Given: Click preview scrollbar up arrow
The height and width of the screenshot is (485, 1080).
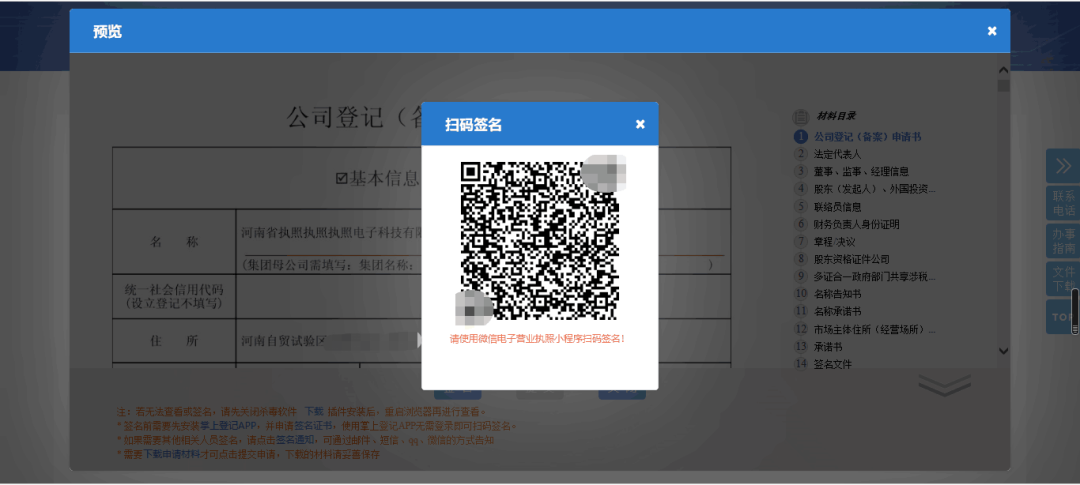Looking at the screenshot, I should click(1004, 70).
